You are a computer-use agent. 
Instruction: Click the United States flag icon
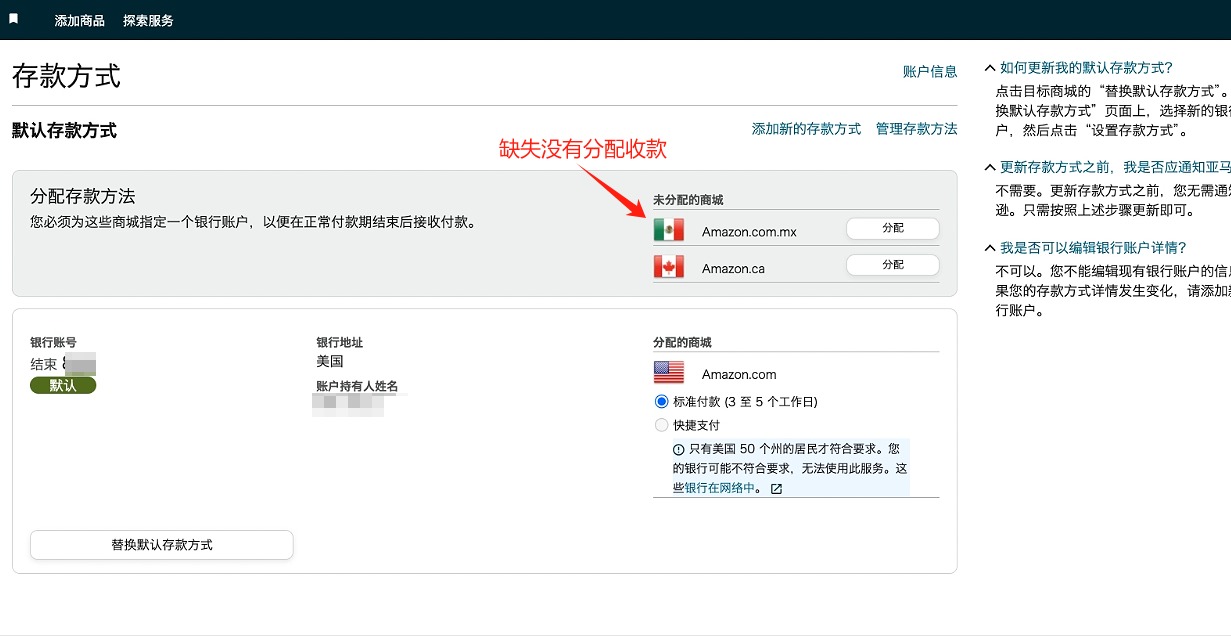coord(669,373)
